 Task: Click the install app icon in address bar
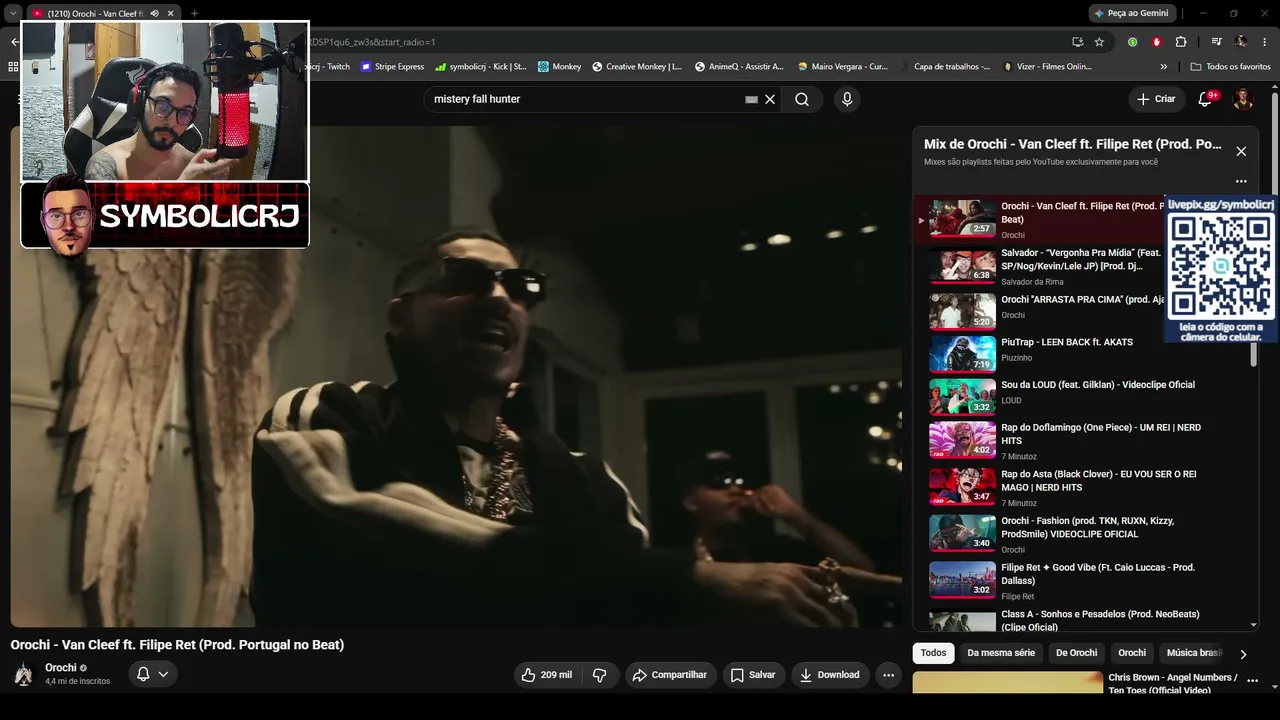[1077, 42]
